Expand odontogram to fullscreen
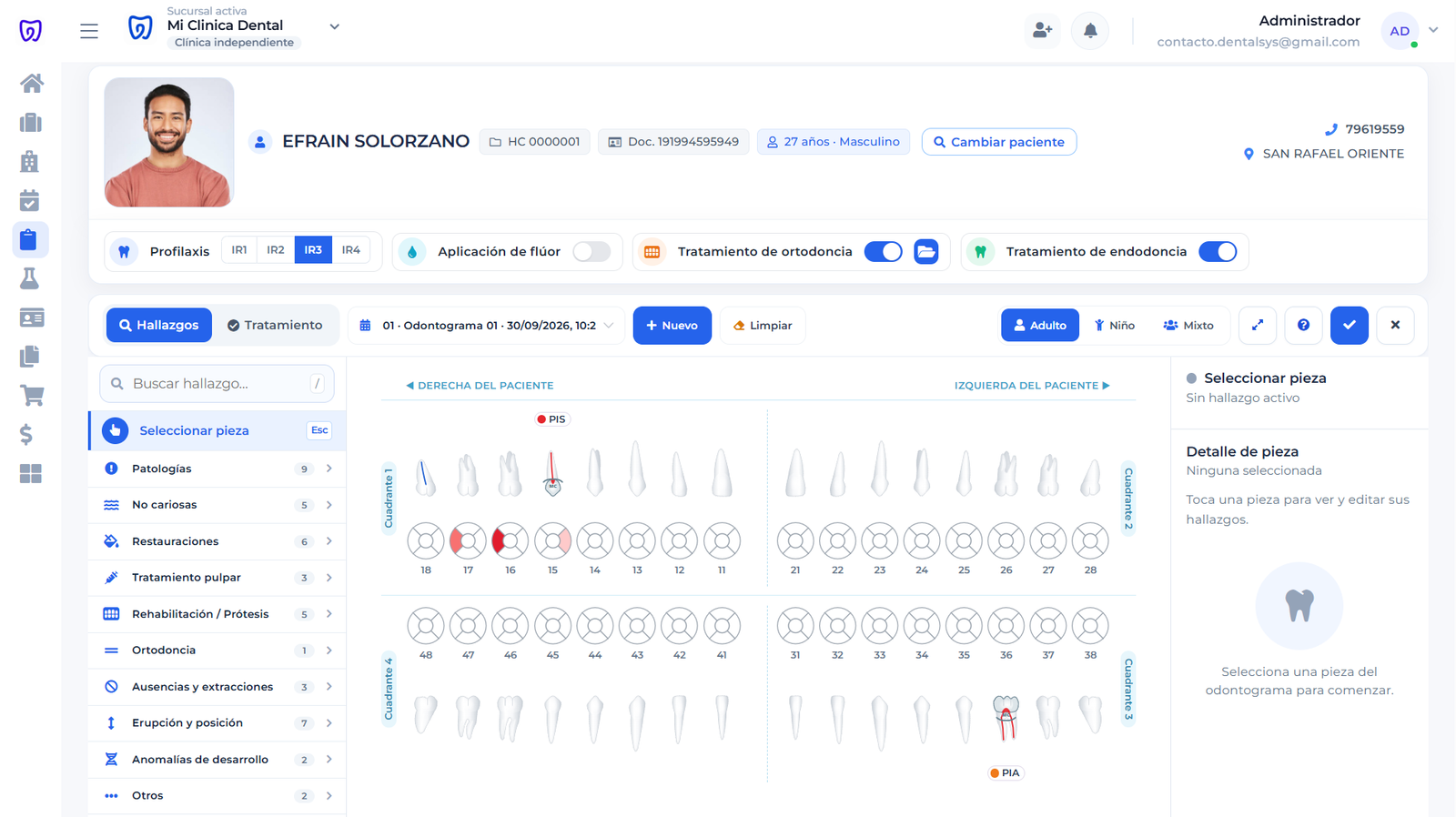The height and width of the screenshot is (817, 1456). 1258,325
